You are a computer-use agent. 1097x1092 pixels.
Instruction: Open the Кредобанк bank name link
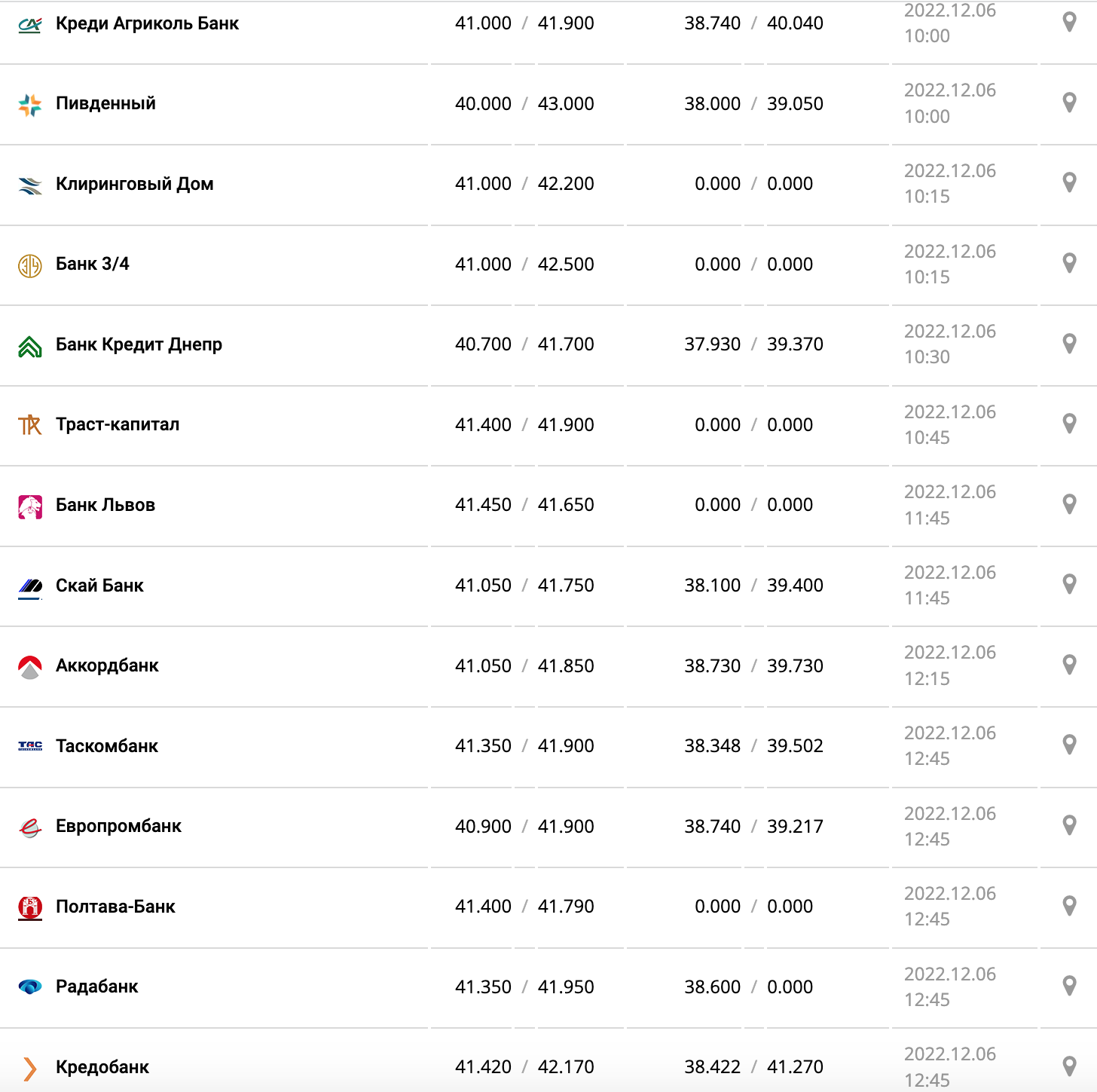102,1067
